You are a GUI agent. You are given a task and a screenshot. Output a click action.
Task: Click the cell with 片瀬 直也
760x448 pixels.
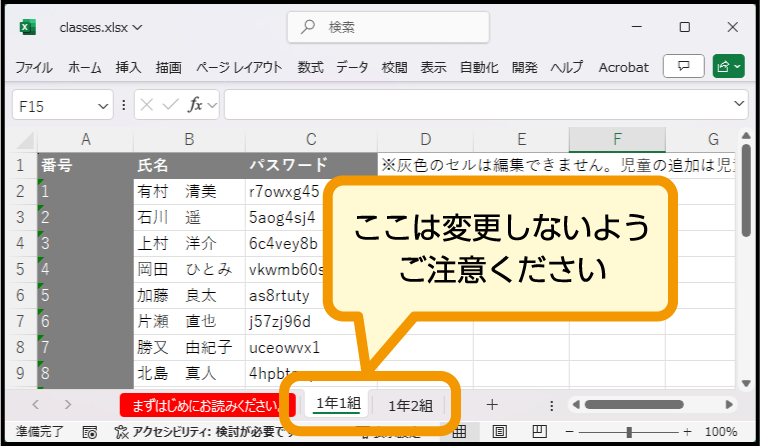tap(190, 321)
